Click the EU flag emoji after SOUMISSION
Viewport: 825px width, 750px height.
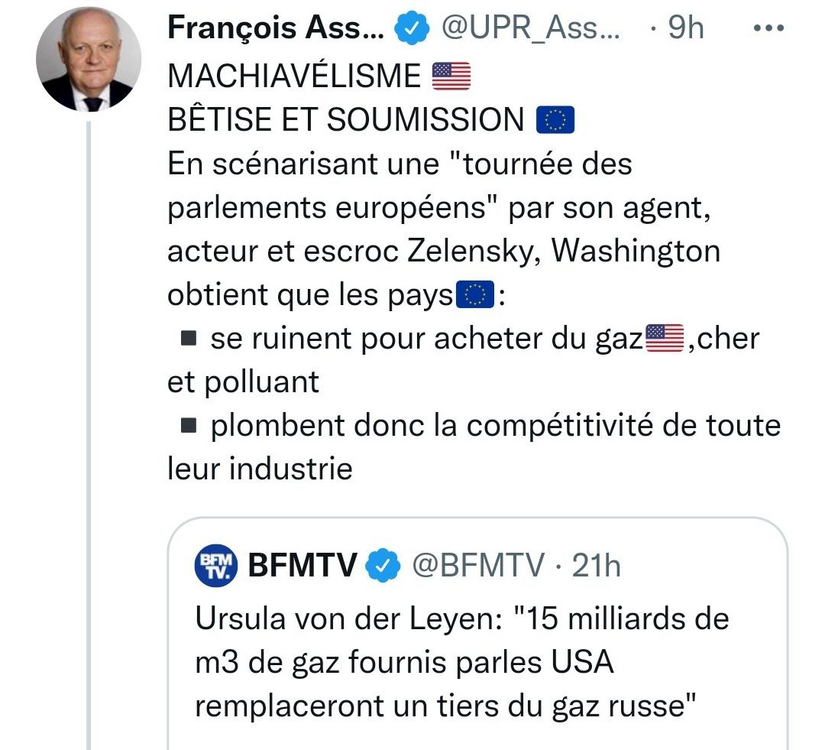click(554, 120)
